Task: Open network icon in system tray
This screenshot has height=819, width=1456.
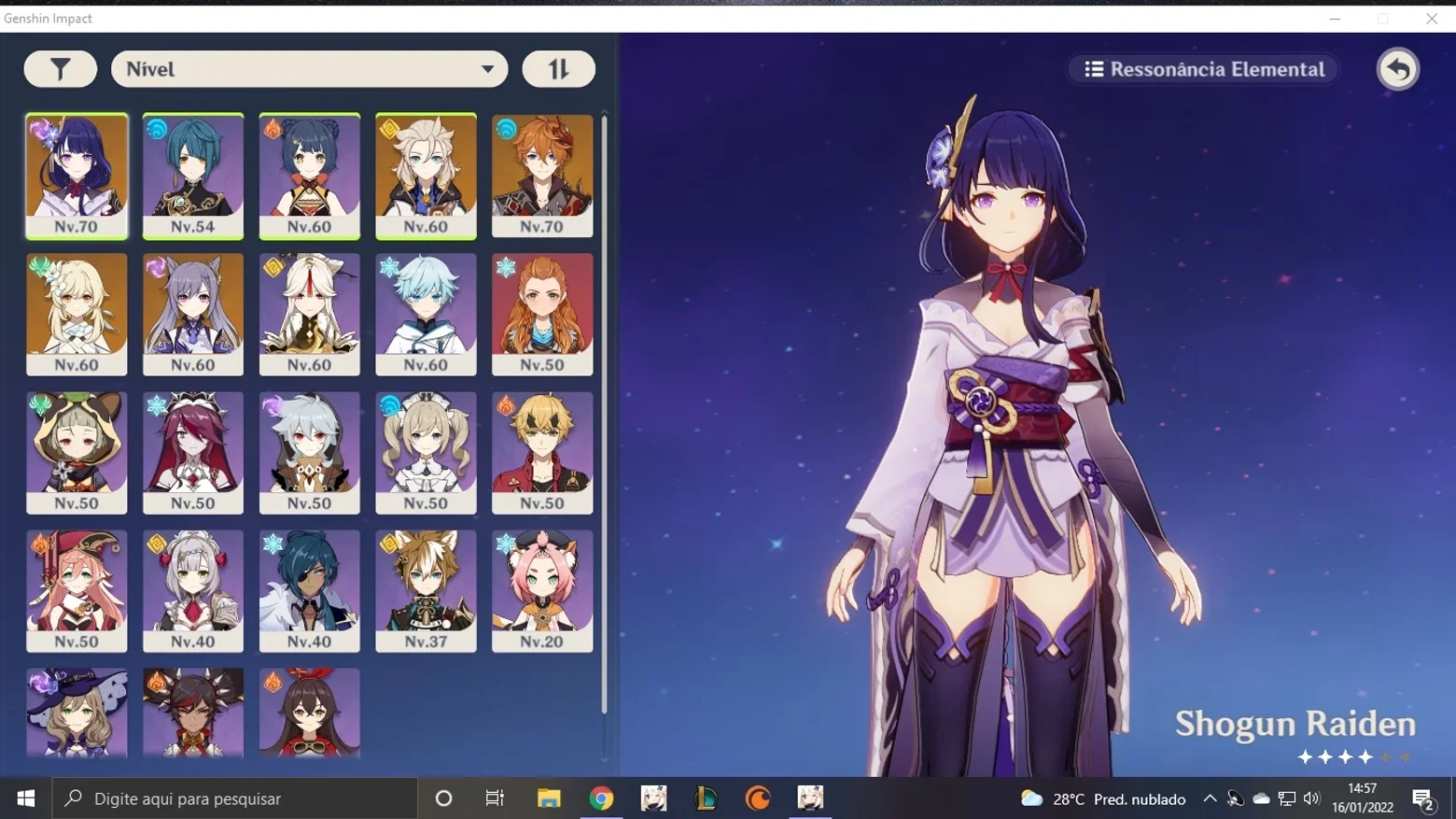Action: pyautogui.click(x=1287, y=798)
